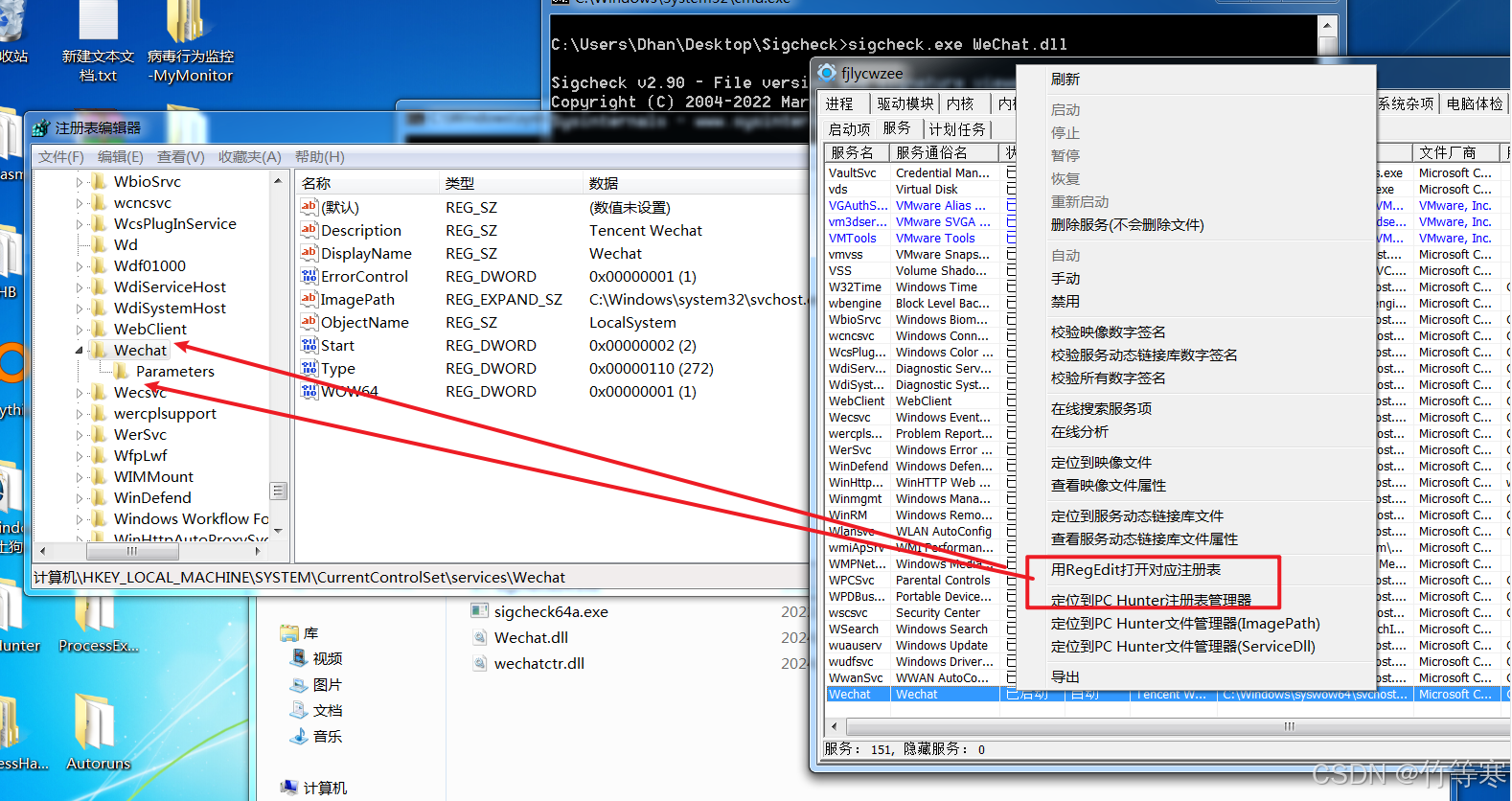Open 编辑(E) menu in Registry Editor

121,157
